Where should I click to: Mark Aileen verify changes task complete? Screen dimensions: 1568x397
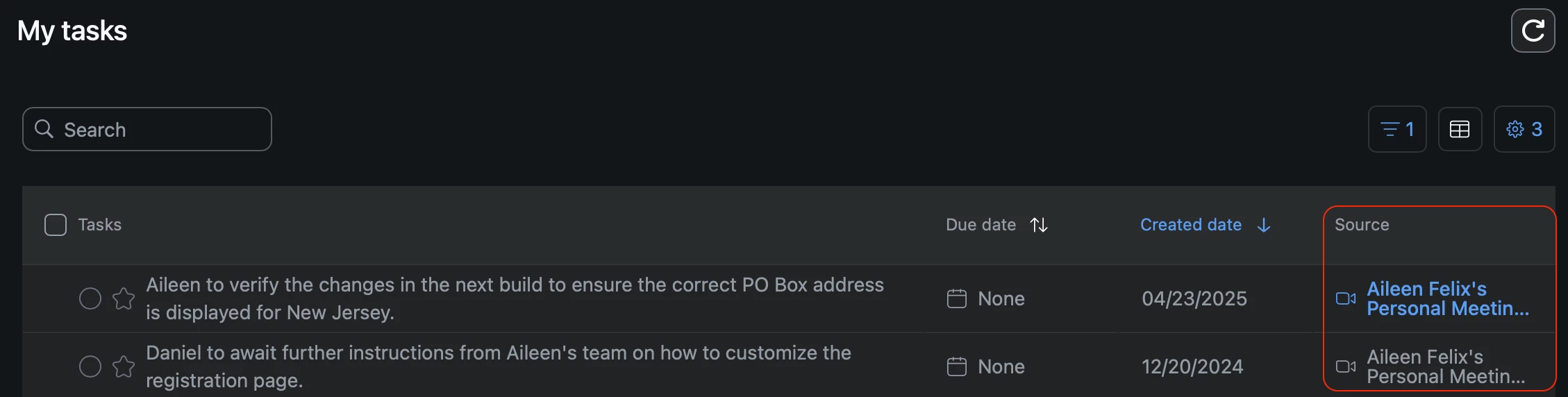coord(90,298)
